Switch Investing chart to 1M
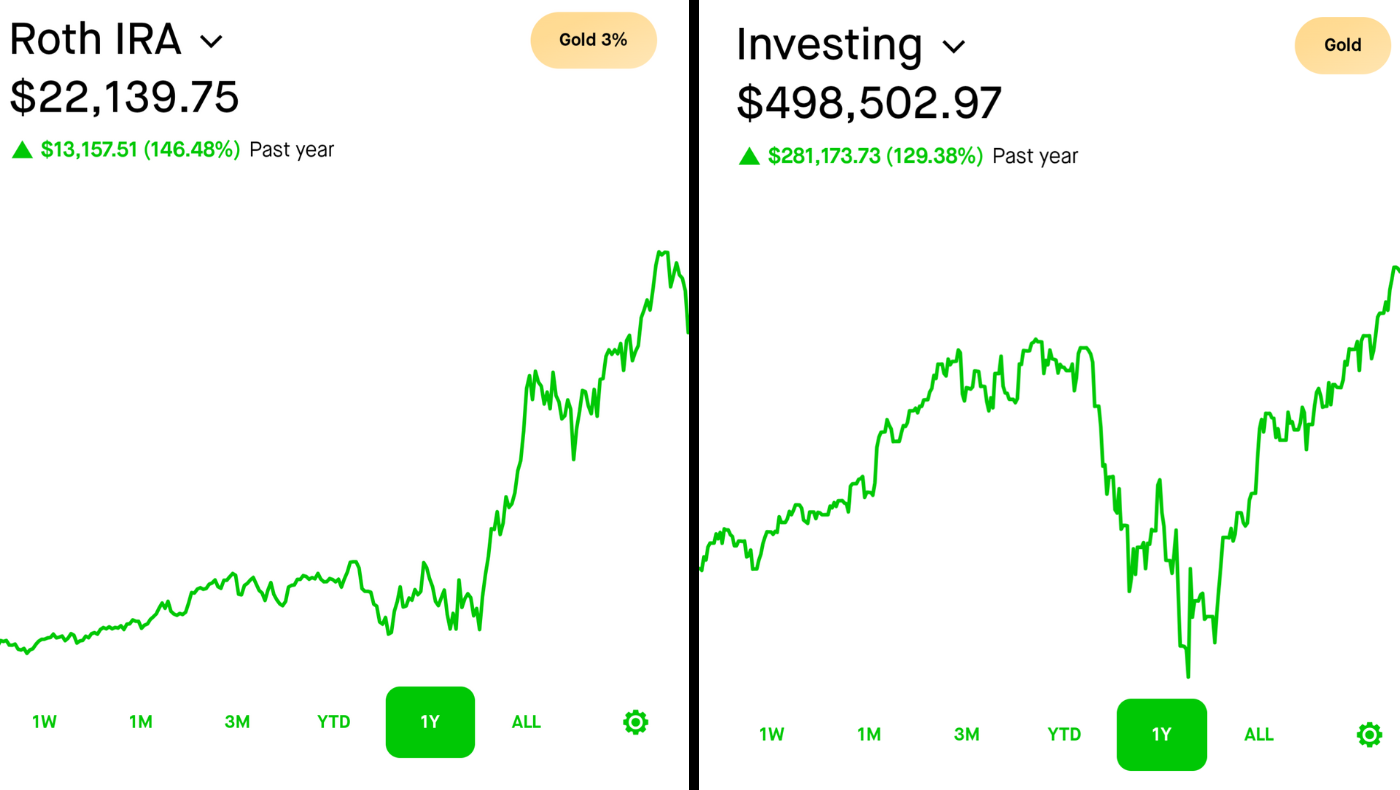1400x790 pixels. tap(868, 735)
